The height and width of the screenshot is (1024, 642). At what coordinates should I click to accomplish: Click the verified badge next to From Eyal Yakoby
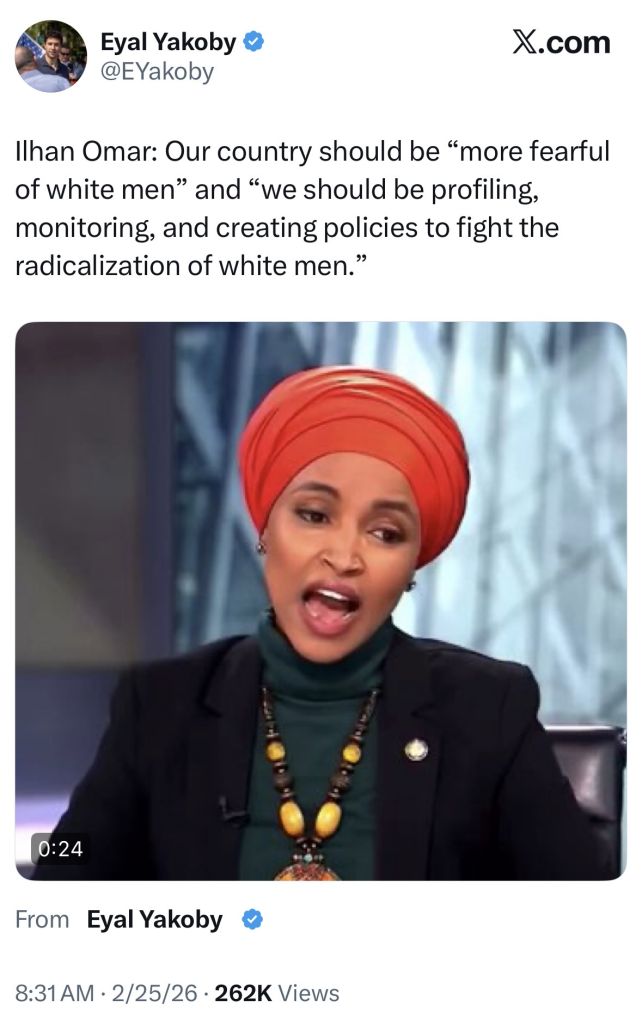click(253, 920)
